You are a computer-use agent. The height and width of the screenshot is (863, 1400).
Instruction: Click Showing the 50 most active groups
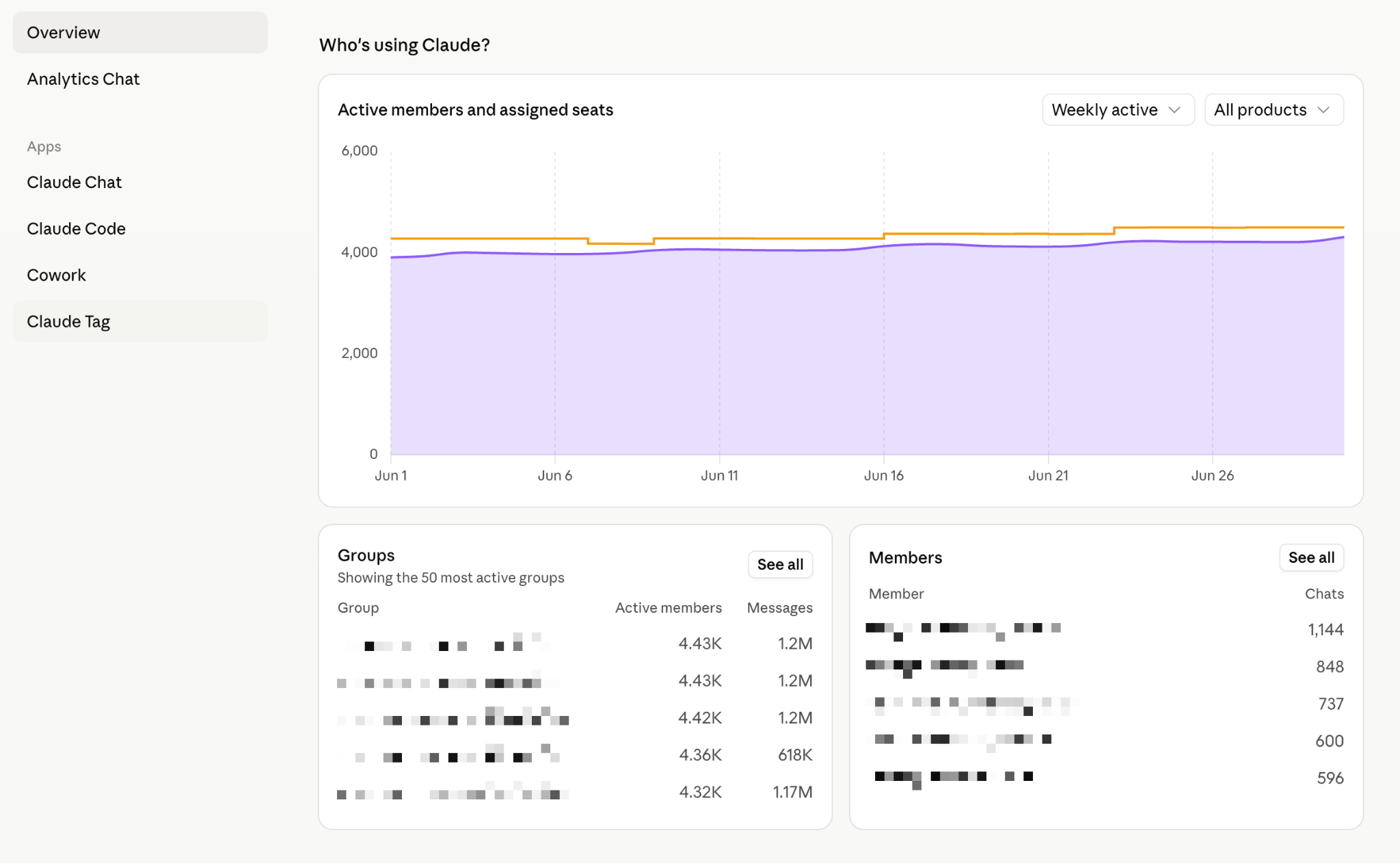tap(450, 577)
